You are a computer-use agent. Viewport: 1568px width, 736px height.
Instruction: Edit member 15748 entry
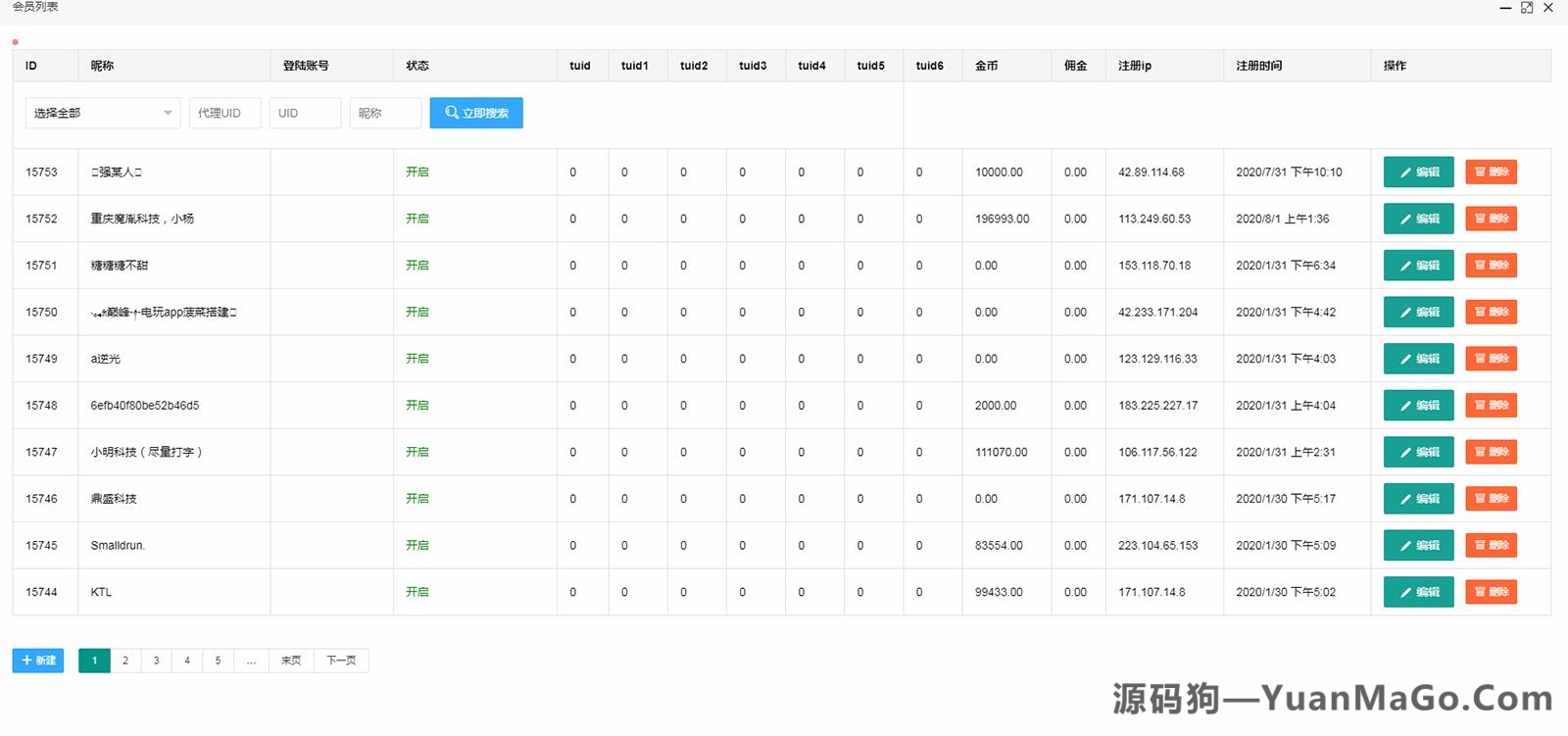tap(1418, 406)
